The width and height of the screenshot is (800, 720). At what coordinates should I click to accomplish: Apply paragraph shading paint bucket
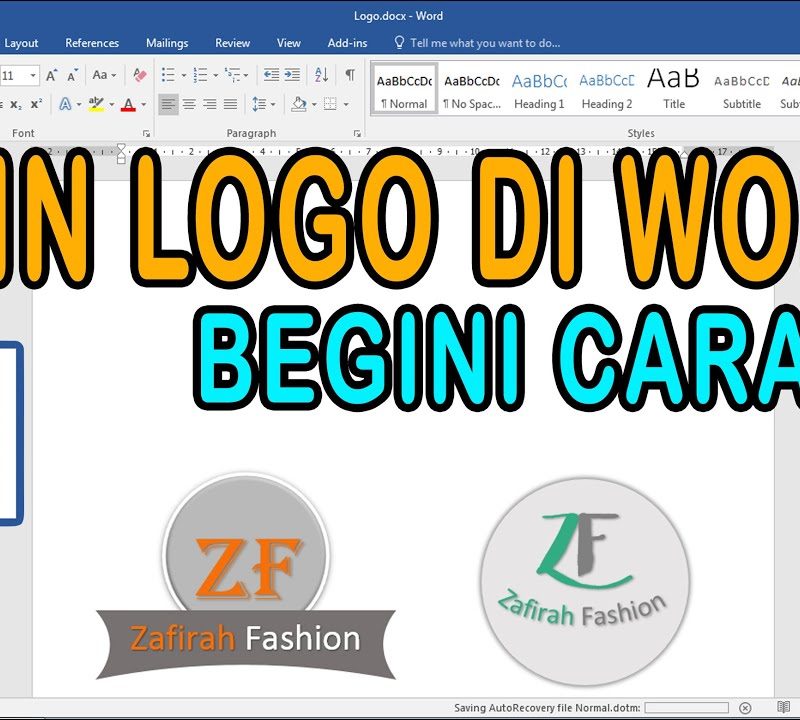coord(299,105)
